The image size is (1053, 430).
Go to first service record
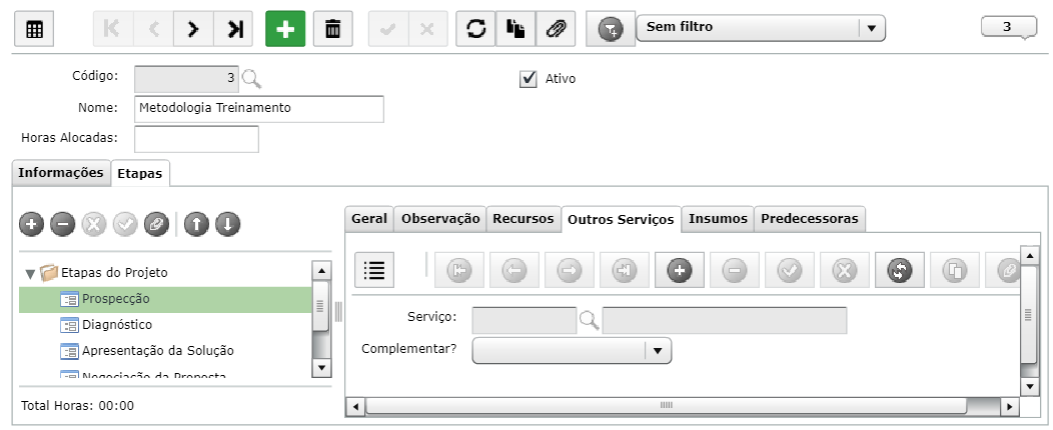tap(459, 270)
